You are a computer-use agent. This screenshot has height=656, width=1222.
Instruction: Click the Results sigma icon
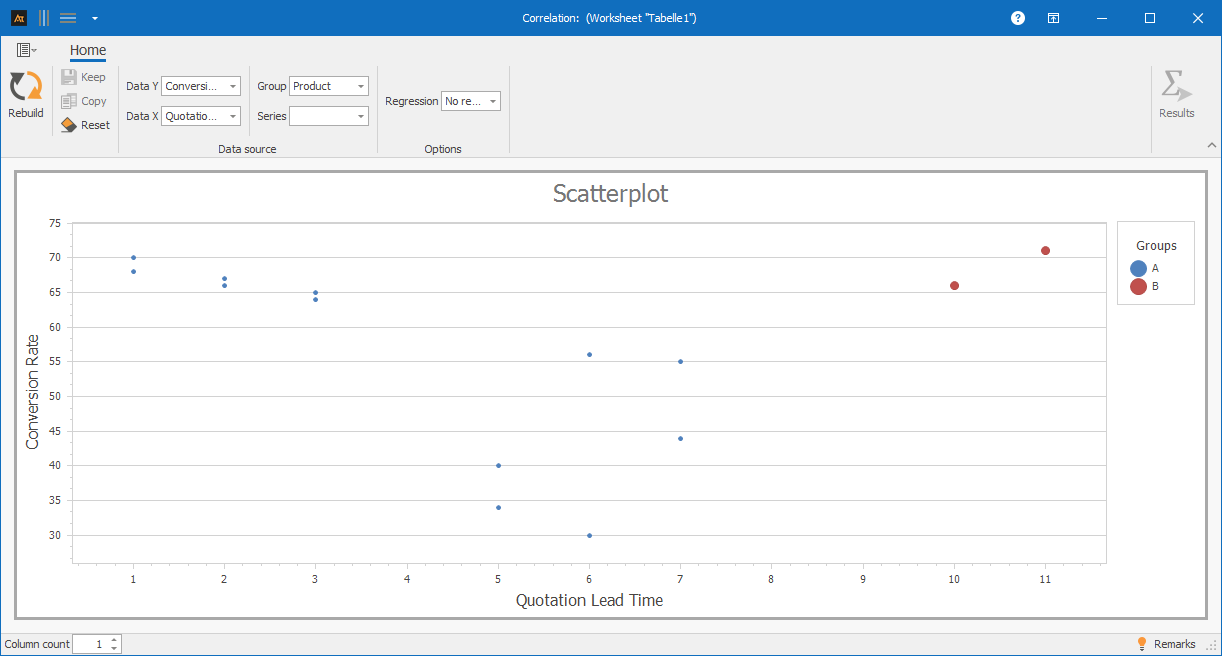point(1176,87)
